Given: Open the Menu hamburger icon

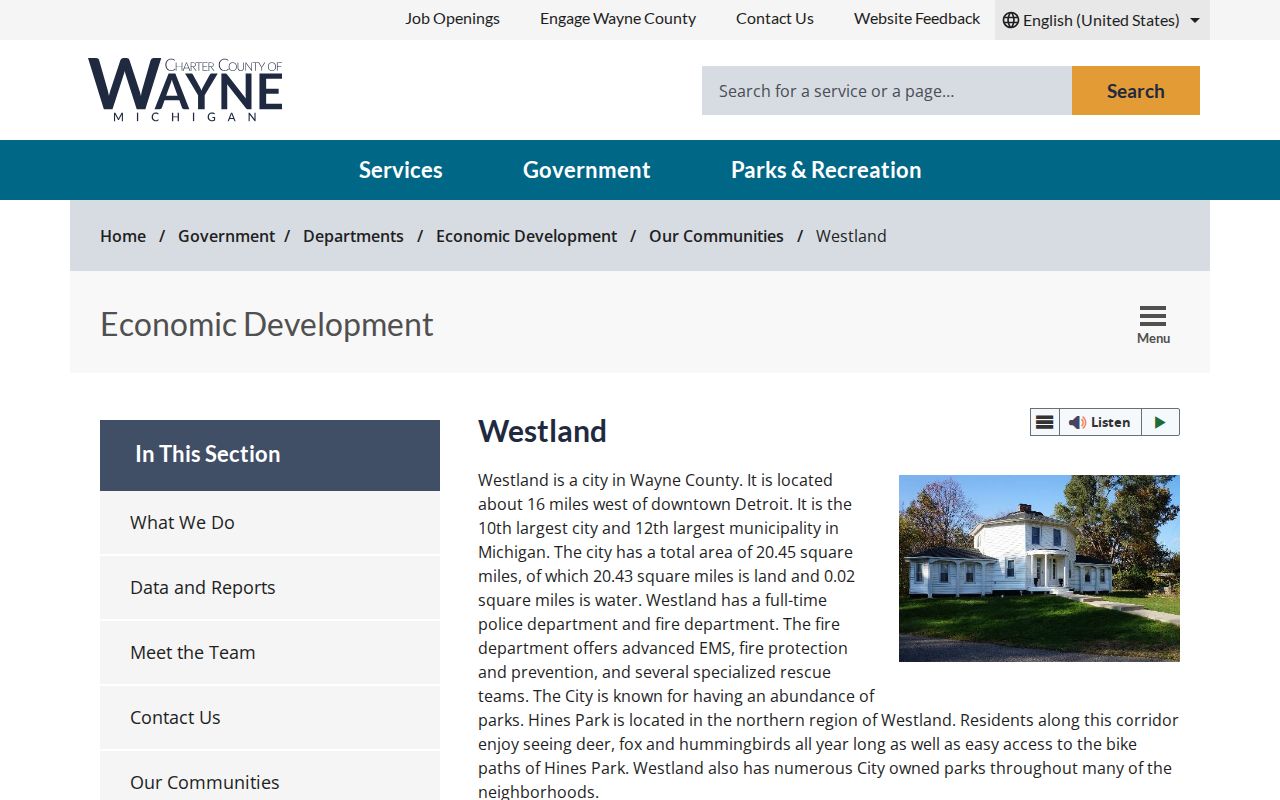Looking at the screenshot, I should pos(1153,325).
